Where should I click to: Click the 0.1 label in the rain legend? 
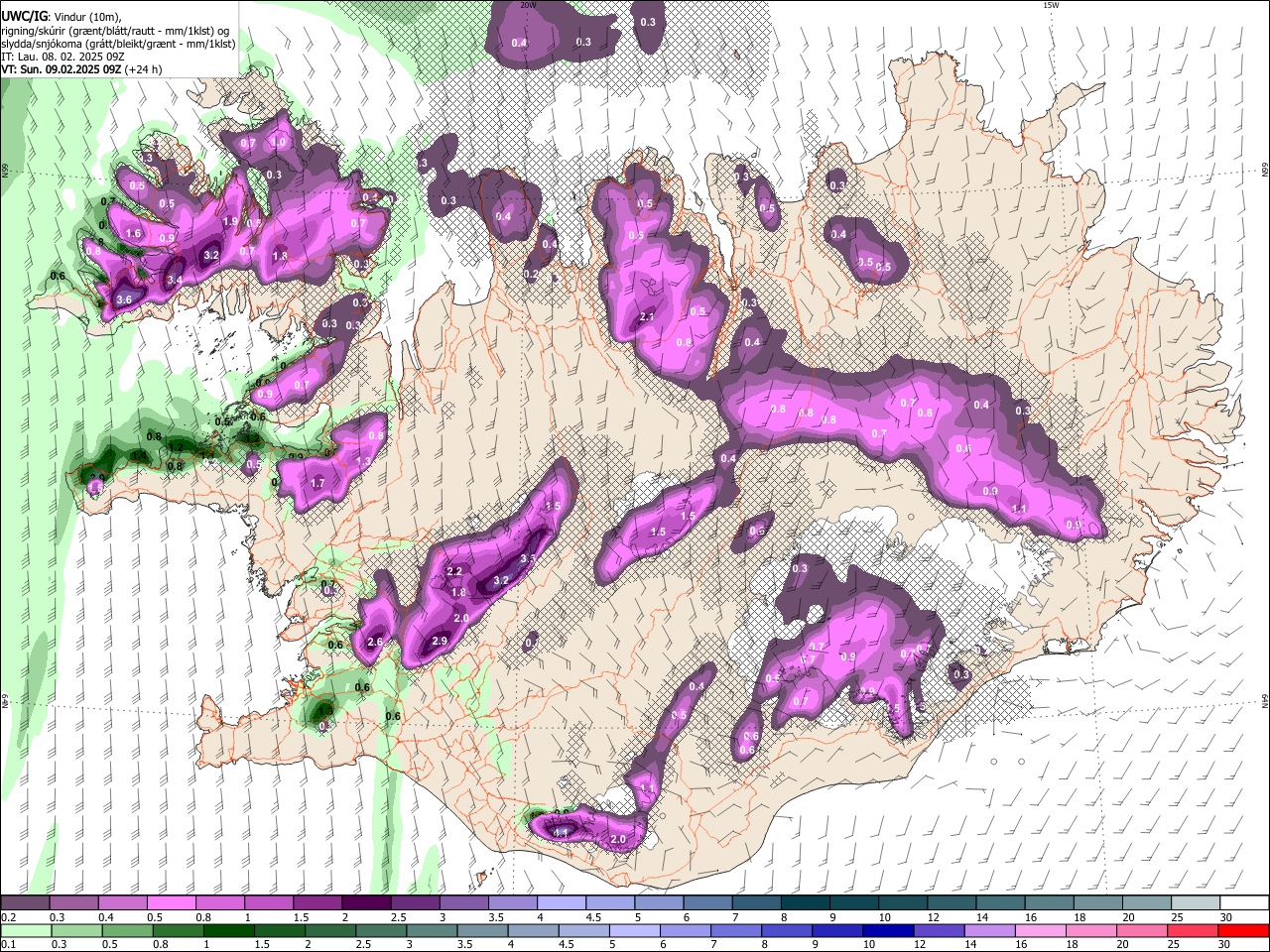[8, 945]
